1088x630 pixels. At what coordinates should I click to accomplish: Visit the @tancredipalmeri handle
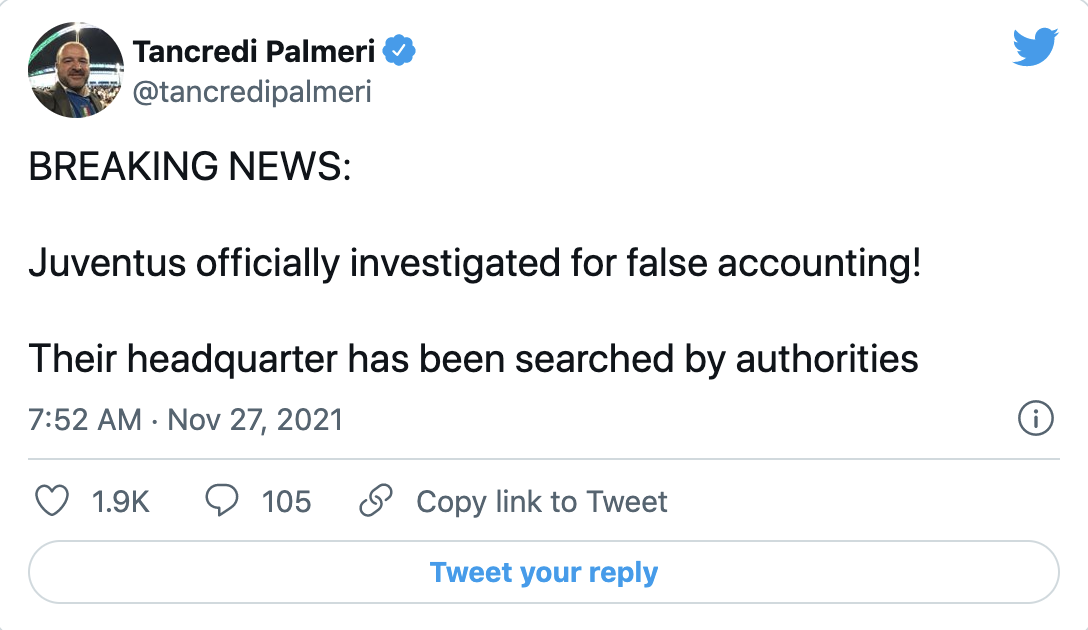[x=252, y=92]
